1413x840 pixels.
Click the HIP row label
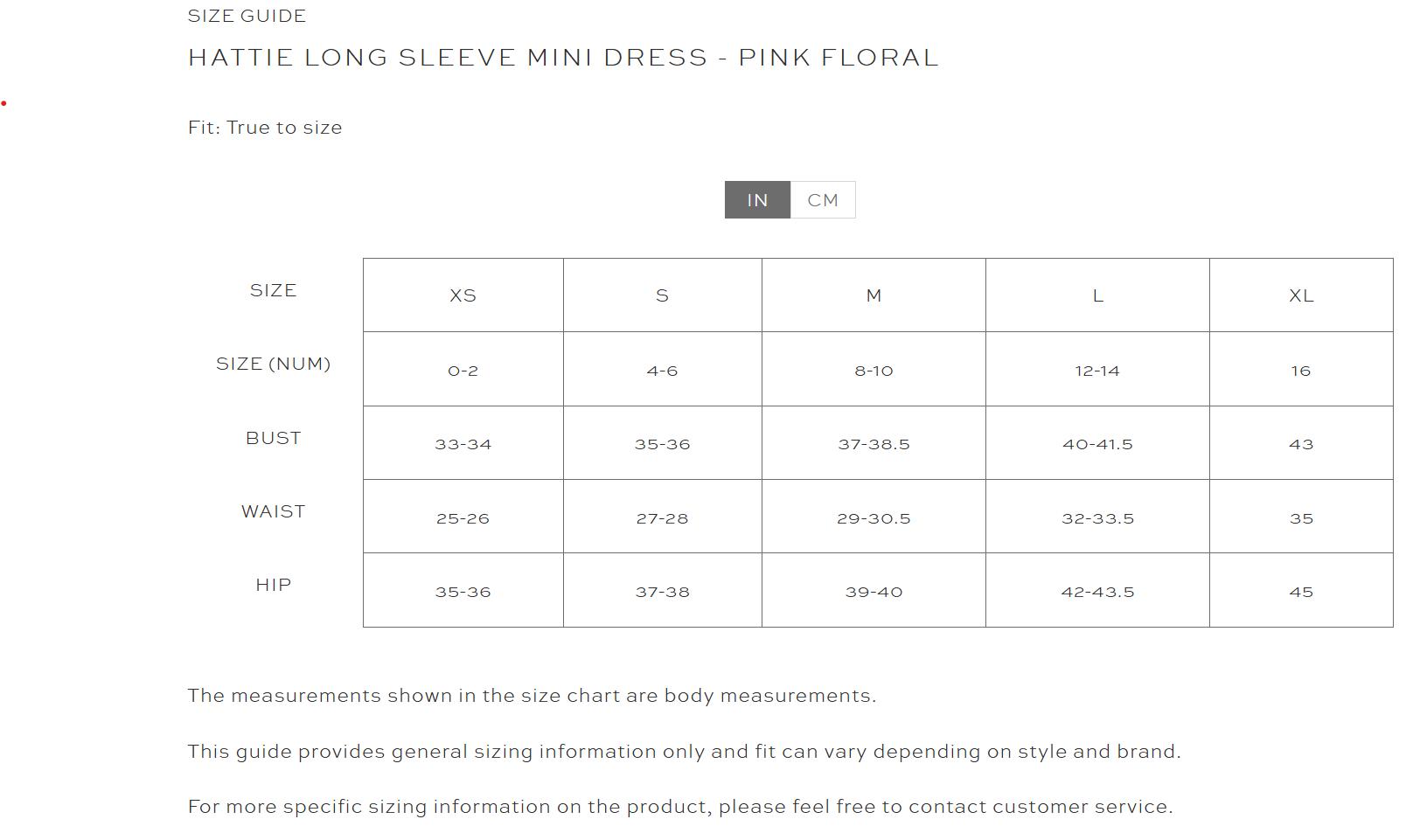pos(269,586)
